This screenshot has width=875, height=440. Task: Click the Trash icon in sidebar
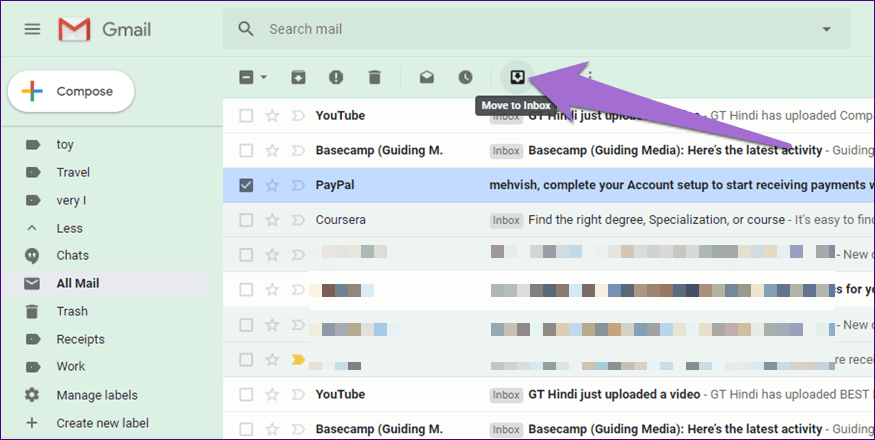point(32,311)
